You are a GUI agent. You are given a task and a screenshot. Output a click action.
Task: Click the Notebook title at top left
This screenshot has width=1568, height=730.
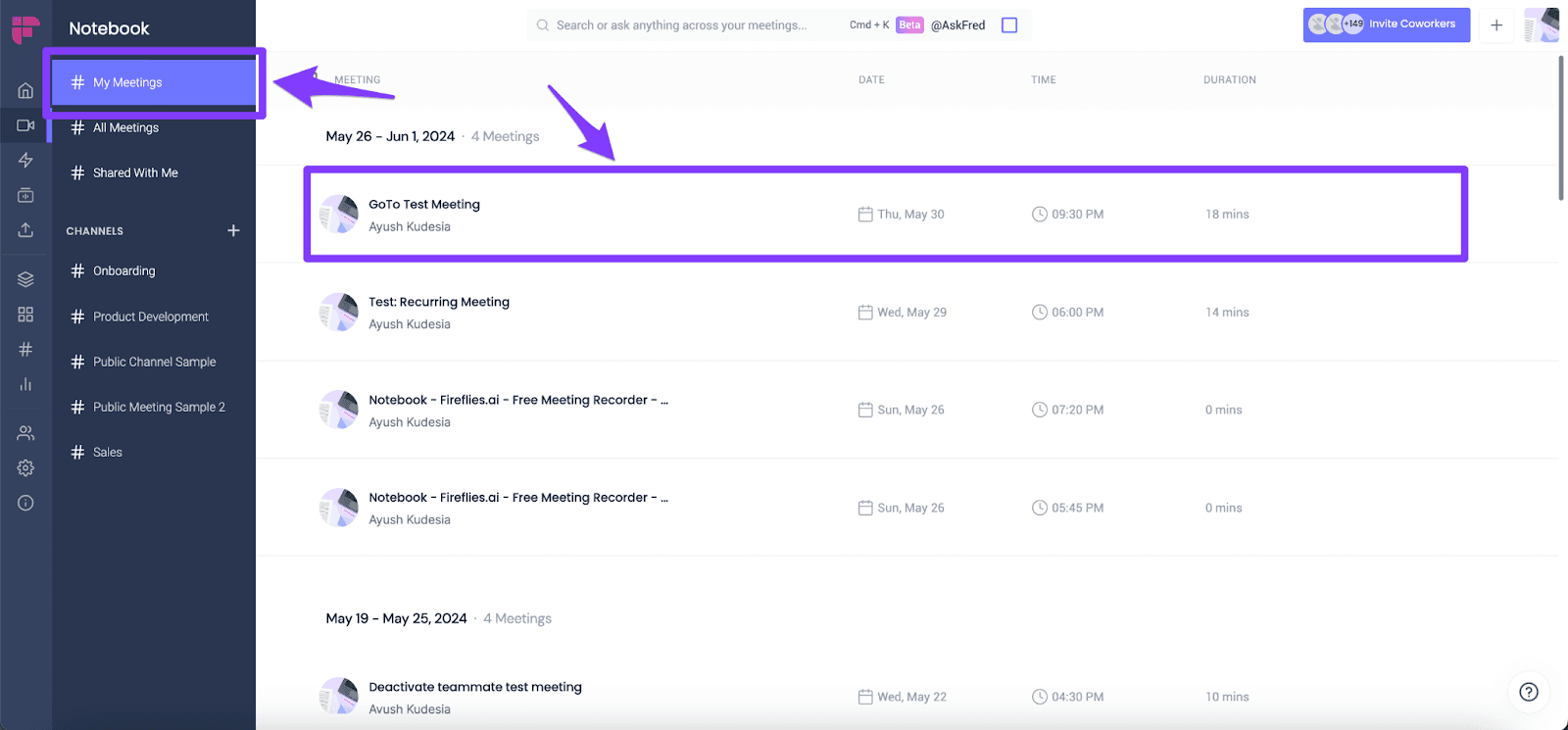pyautogui.click(x=109, y=28)
